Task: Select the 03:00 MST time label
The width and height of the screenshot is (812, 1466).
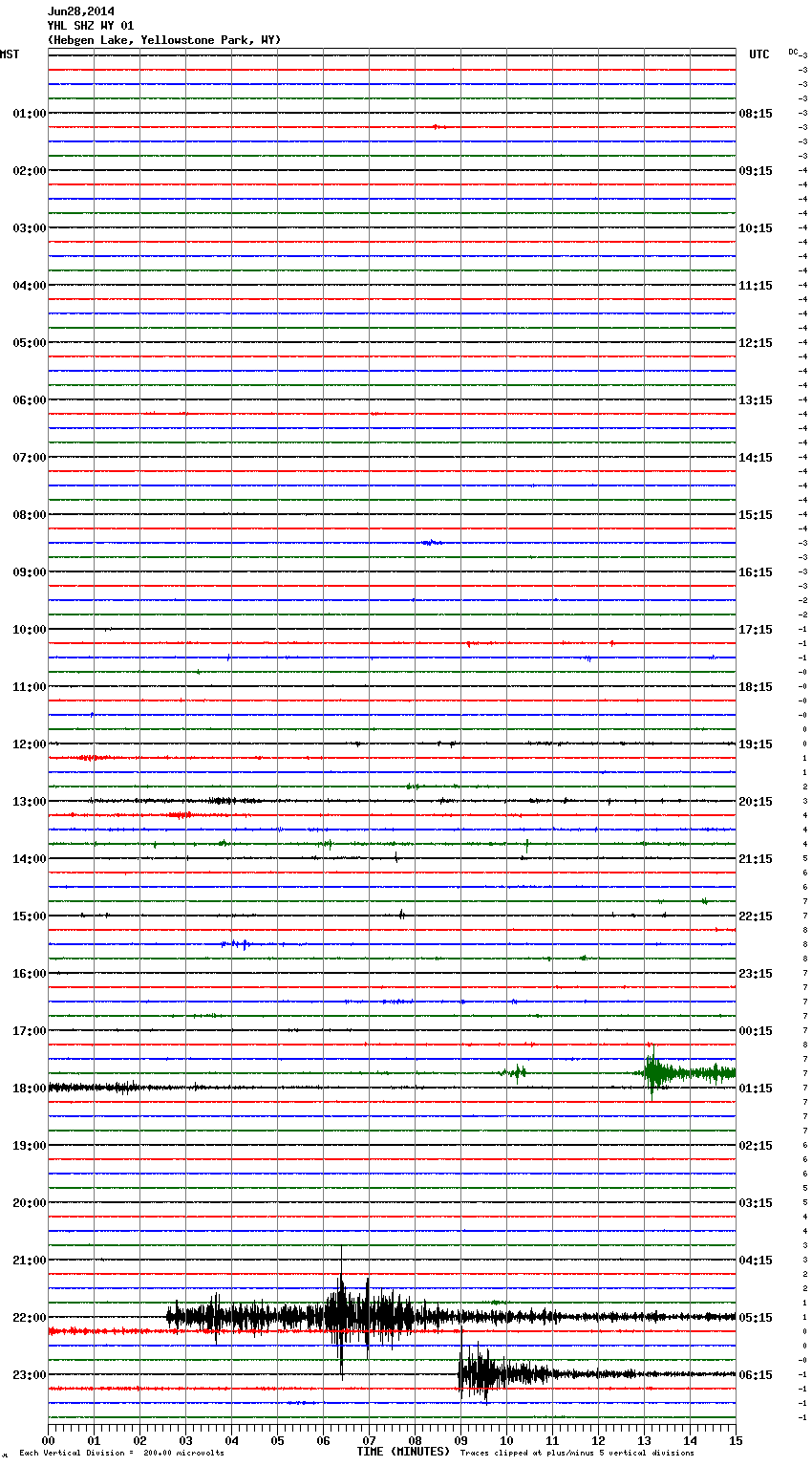Action: 30,228
